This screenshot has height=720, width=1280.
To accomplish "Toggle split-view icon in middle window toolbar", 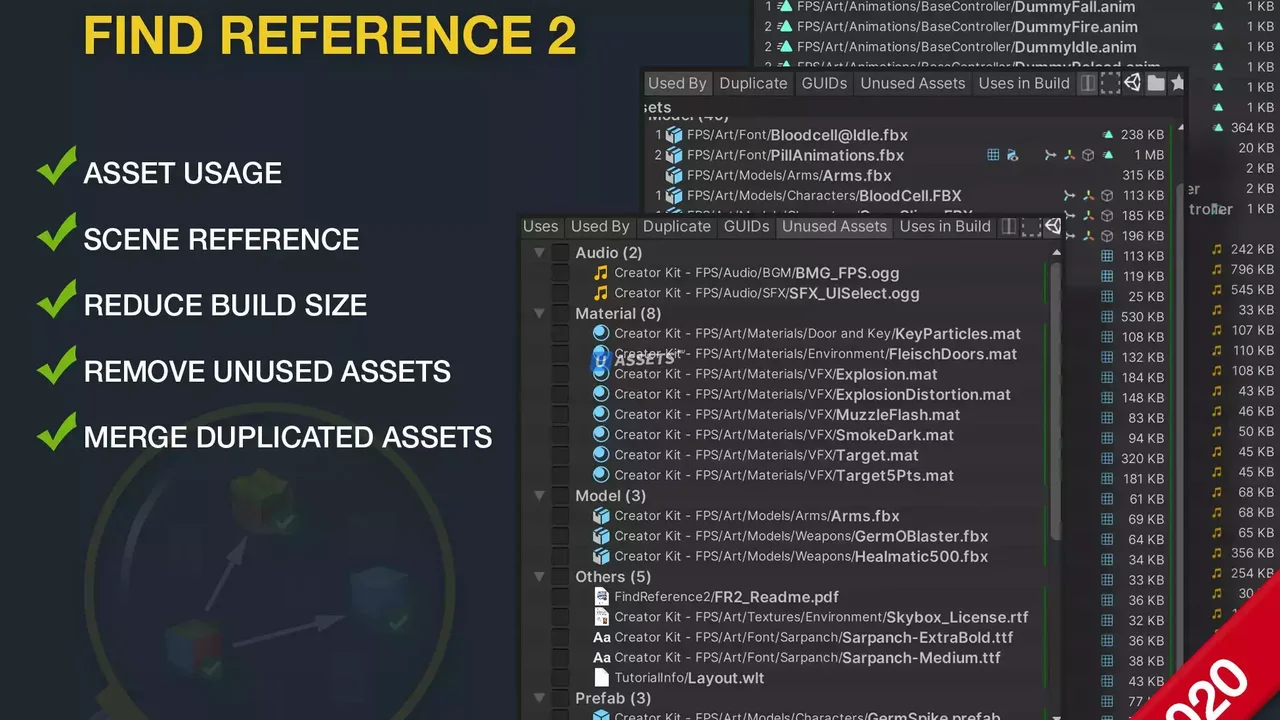I will 1087,83.
